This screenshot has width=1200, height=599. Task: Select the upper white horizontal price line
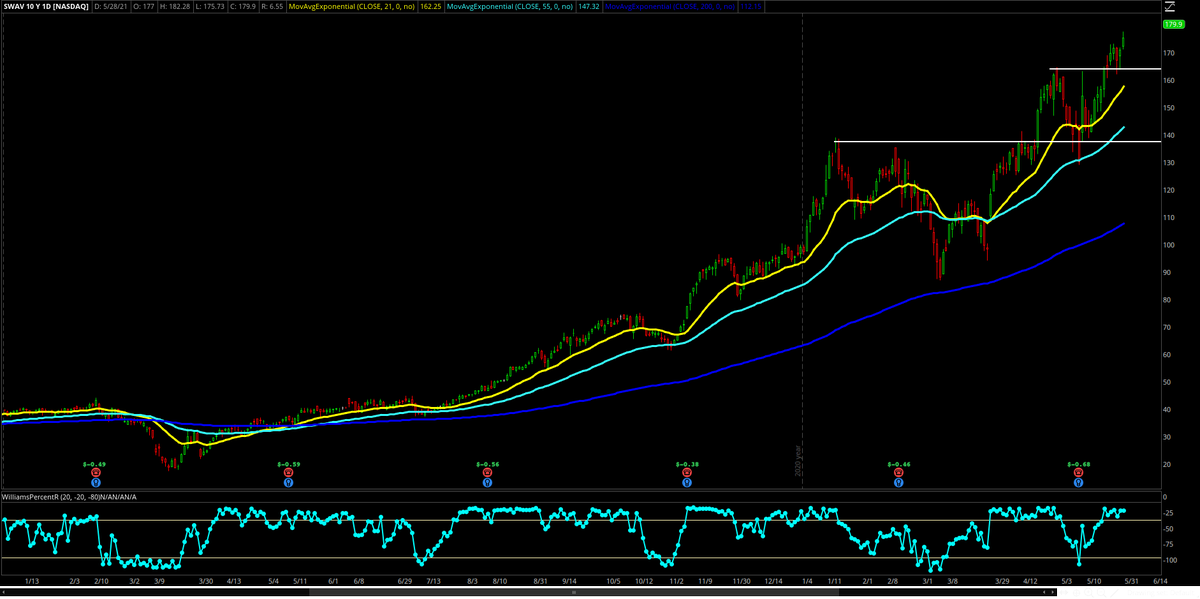click(x=1105, y=69)
